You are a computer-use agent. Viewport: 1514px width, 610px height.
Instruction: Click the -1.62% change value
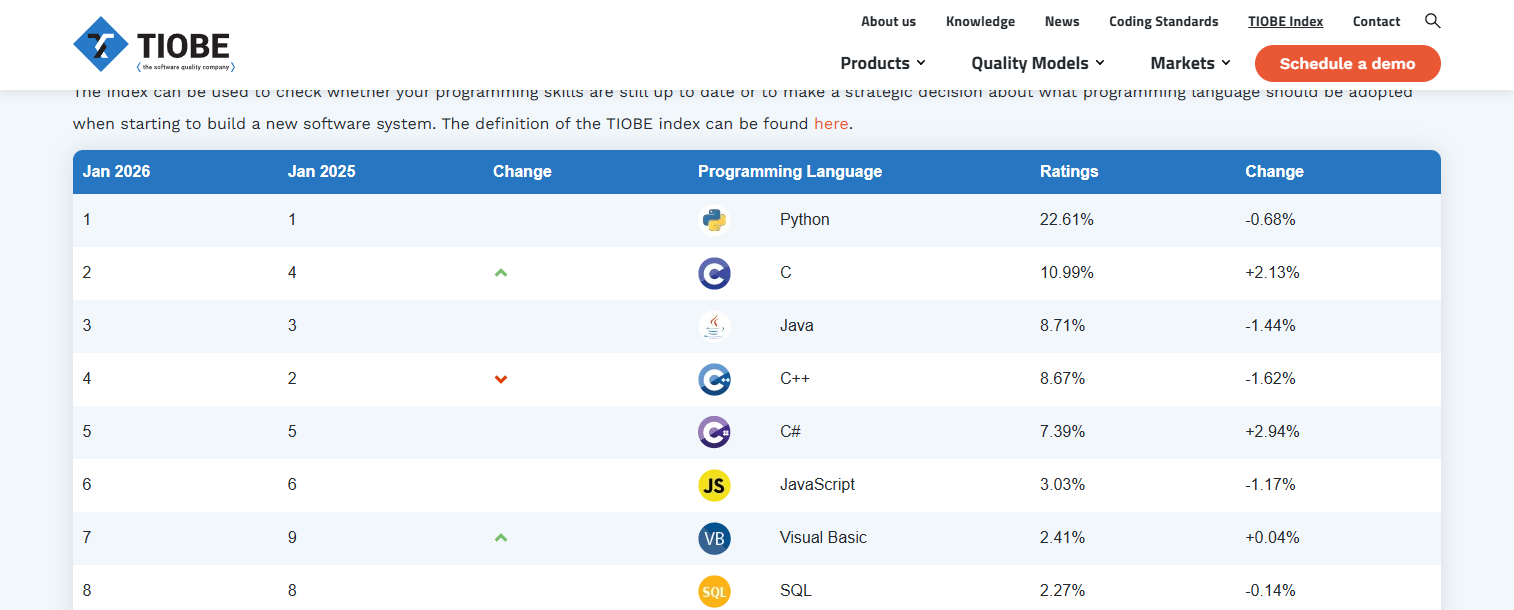pyautogui.click(x=1270, y=379)
